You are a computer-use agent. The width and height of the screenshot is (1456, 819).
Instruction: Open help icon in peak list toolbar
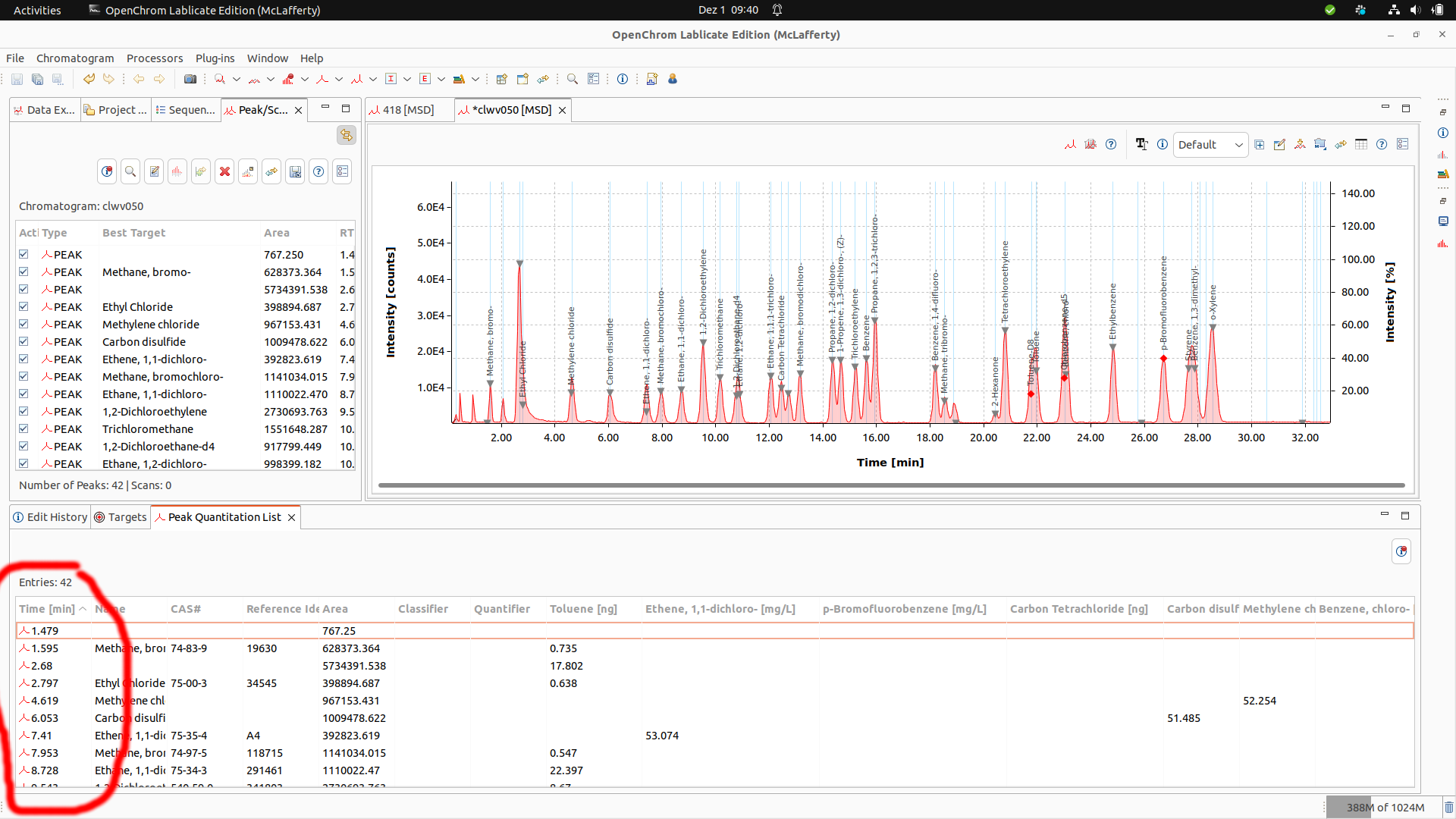pos(318,171)
